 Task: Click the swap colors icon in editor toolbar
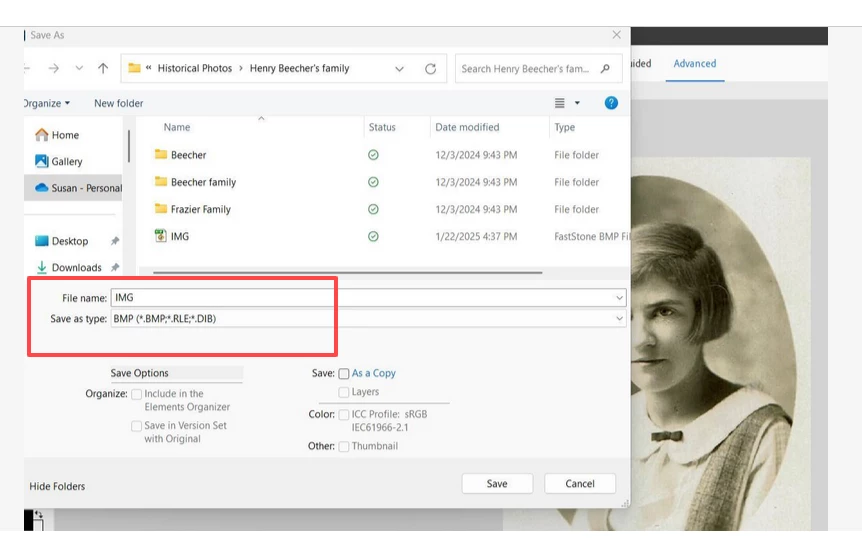tap(38, 515)
